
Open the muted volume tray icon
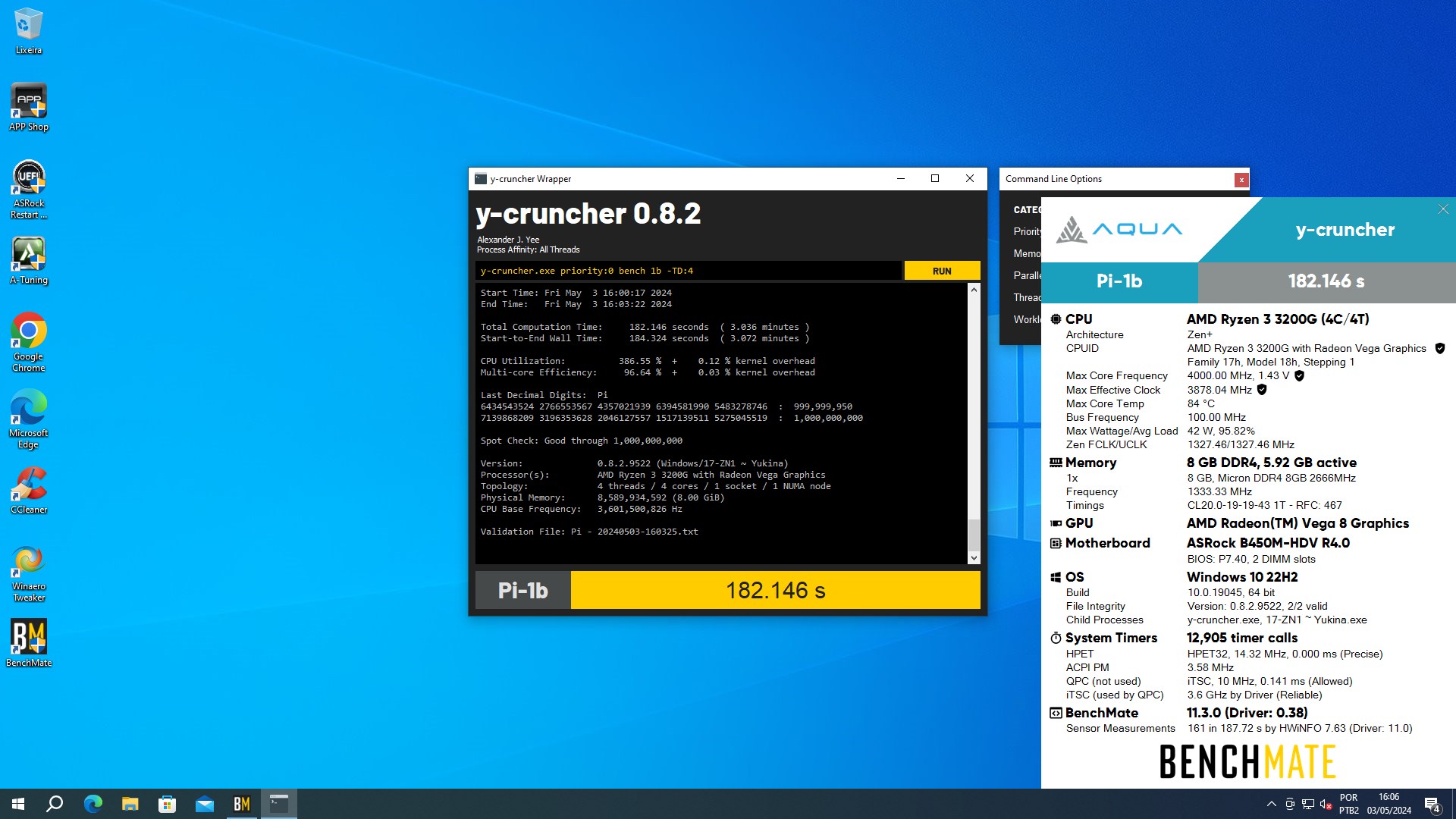1326,804
